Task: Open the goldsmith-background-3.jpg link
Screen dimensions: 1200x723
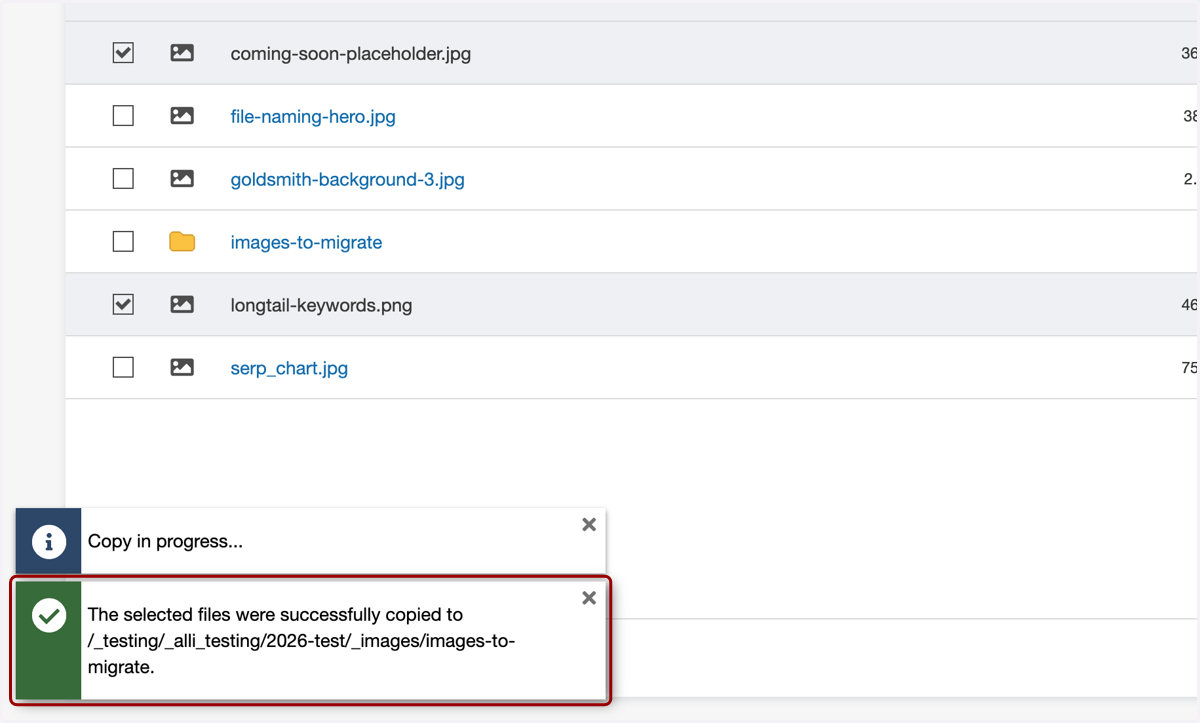Action: tap(347, 180)
